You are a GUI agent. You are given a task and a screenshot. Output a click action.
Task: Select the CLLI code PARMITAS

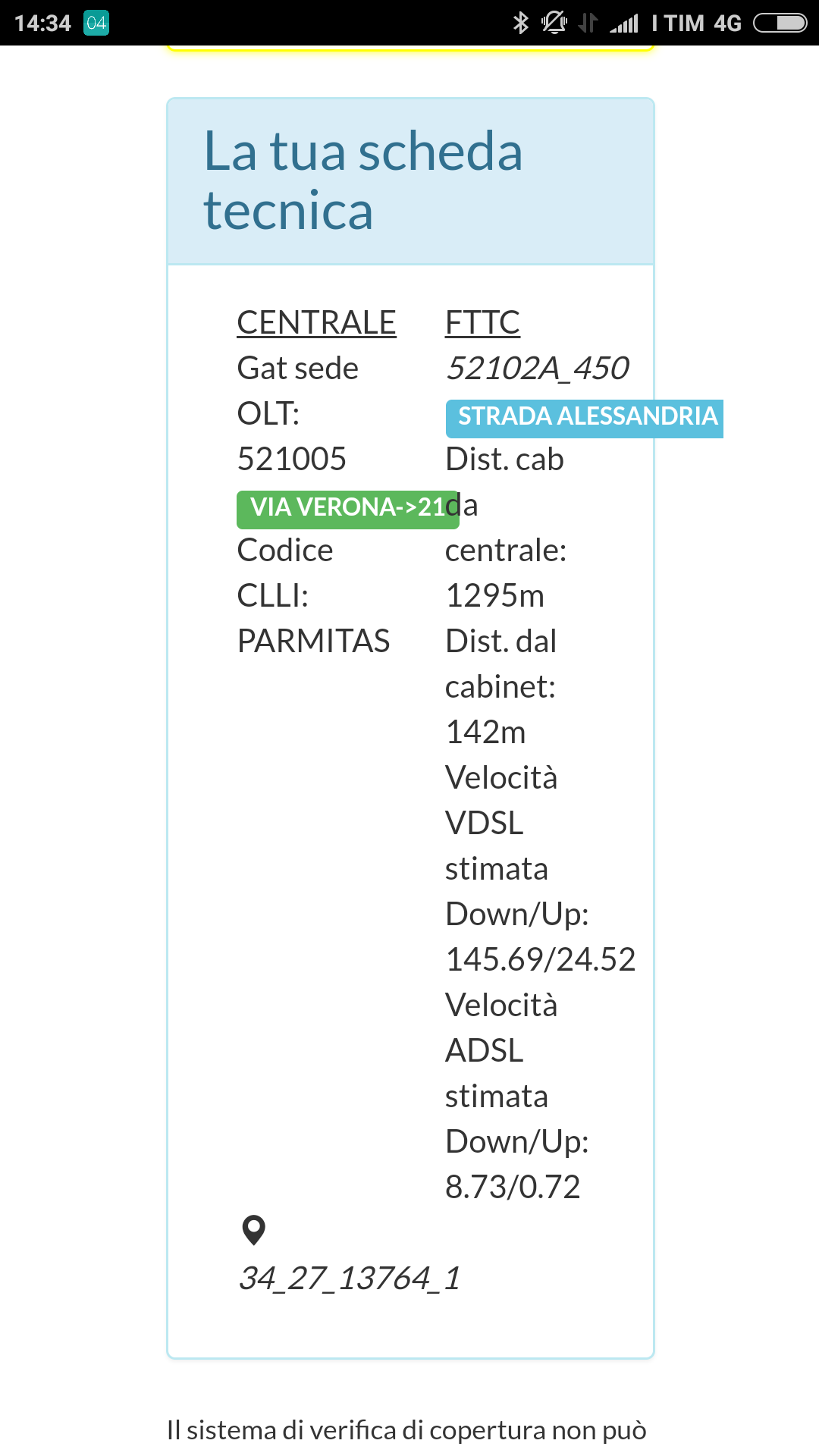tap(314, 641)
